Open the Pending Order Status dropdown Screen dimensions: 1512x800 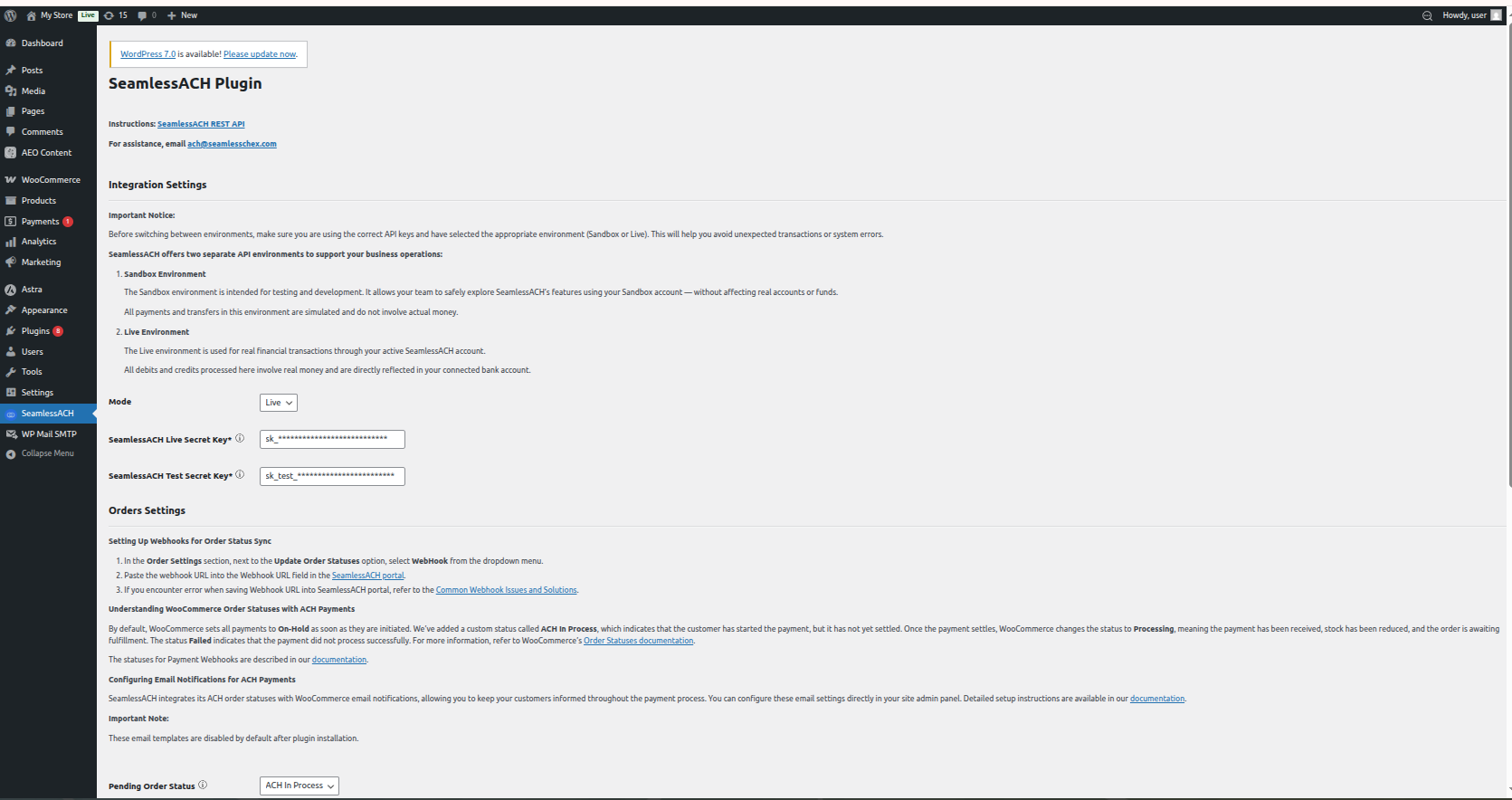pos(300,786)
